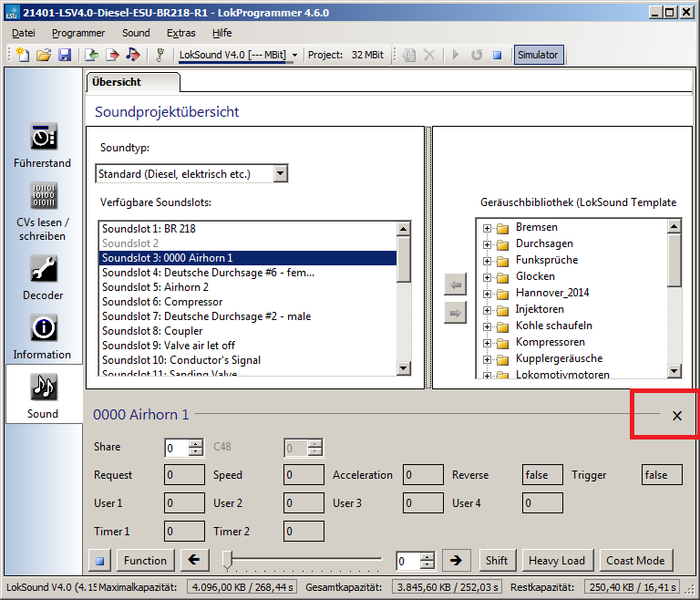Close the 0000 Airhorn 1 panel

[677, 416]
